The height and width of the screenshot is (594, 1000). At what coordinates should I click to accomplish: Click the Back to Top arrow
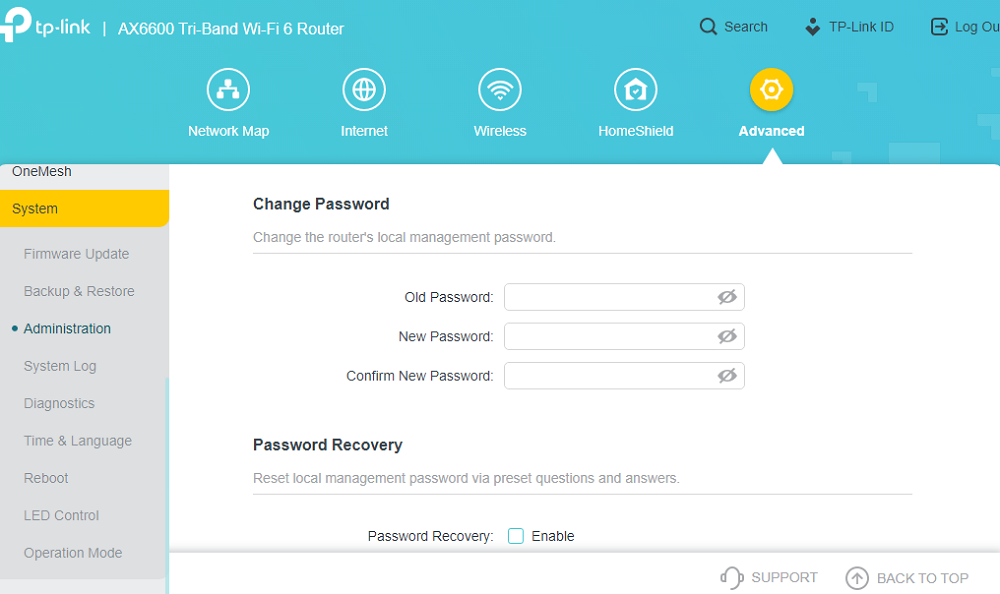857,578
